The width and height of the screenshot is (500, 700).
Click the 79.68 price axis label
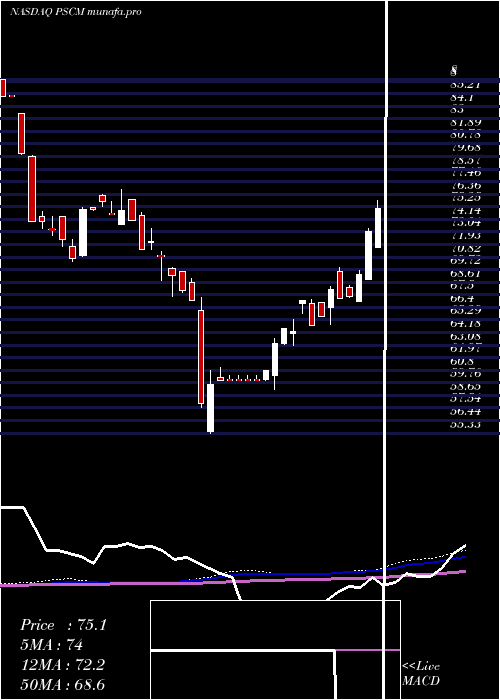(465, 147)
